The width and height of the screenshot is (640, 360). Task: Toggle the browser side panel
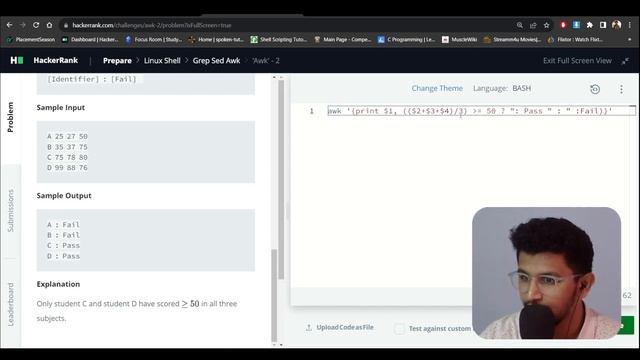(x=603, y=25)
